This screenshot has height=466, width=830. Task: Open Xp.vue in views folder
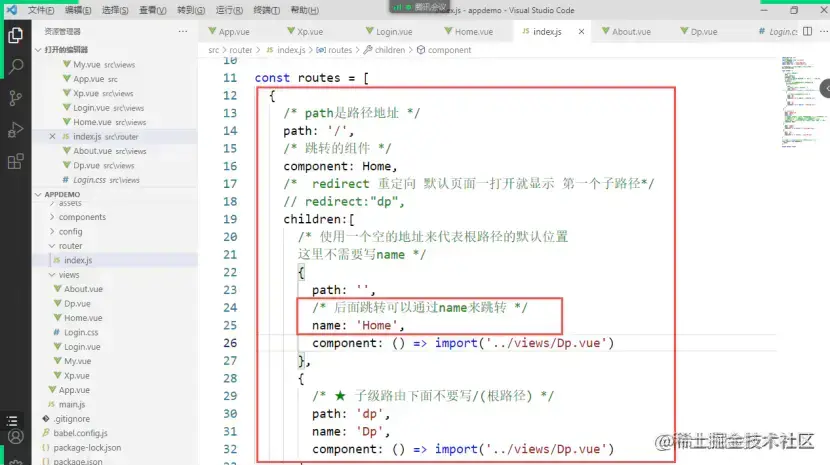[x=76, y=375]
